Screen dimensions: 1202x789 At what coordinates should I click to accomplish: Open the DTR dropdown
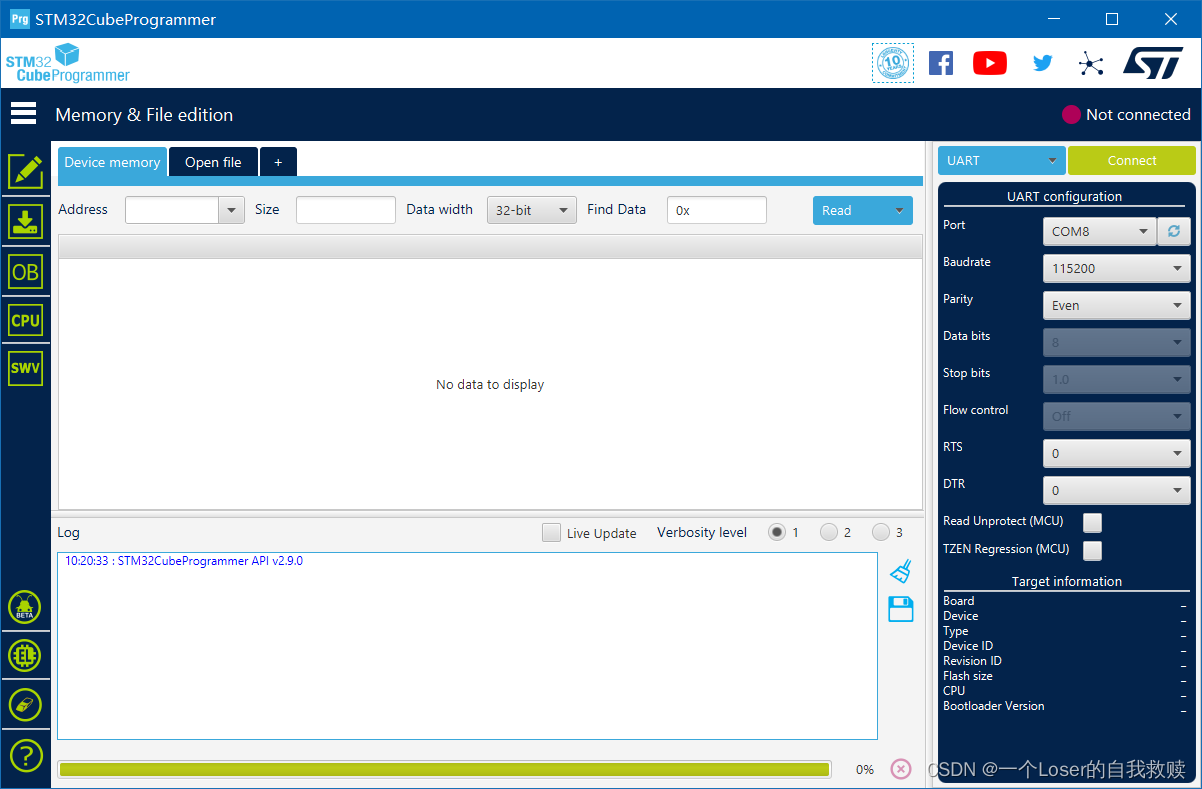pos(1117,490)
